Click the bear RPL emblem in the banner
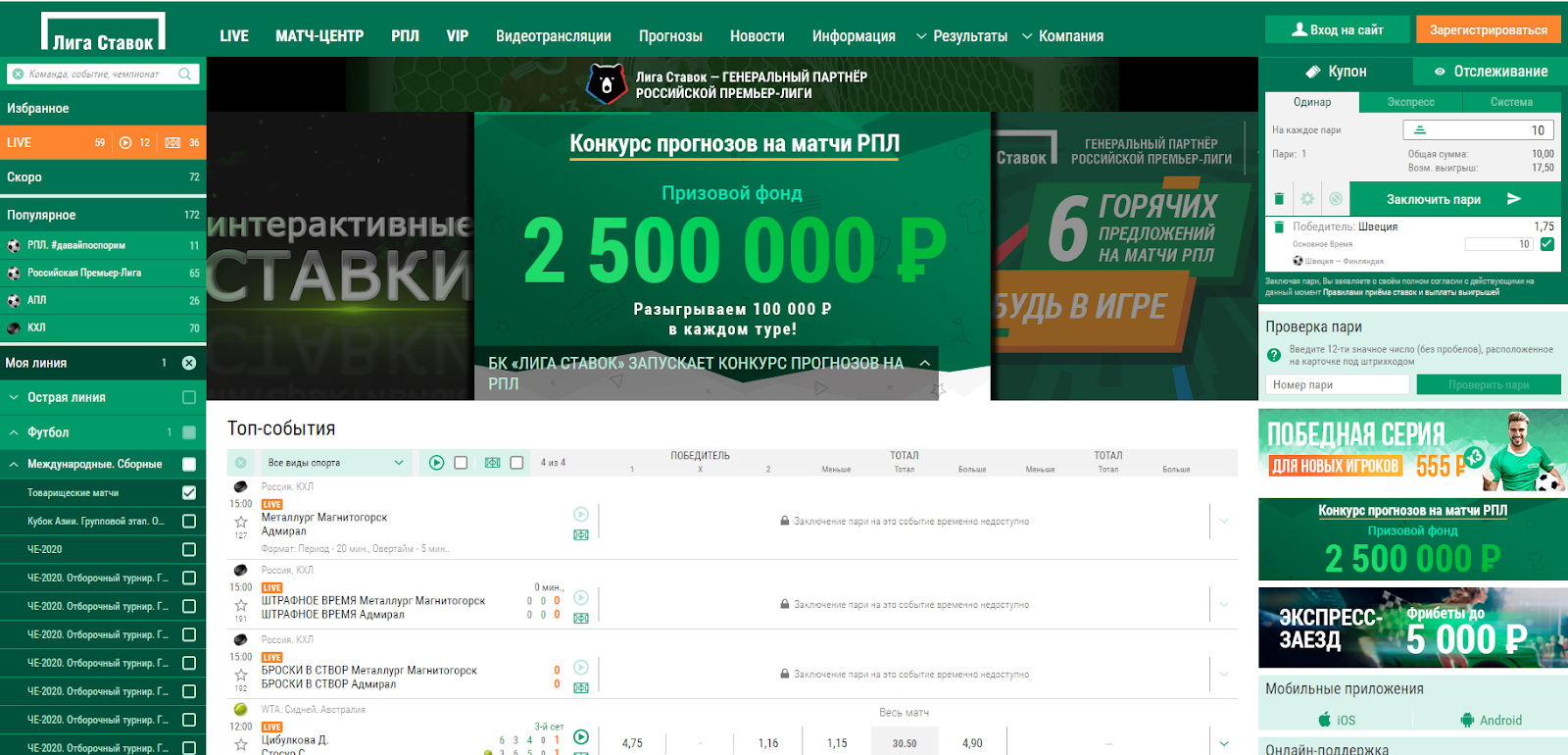This screenshot has height=755, width=1568. tap(607, 84)
